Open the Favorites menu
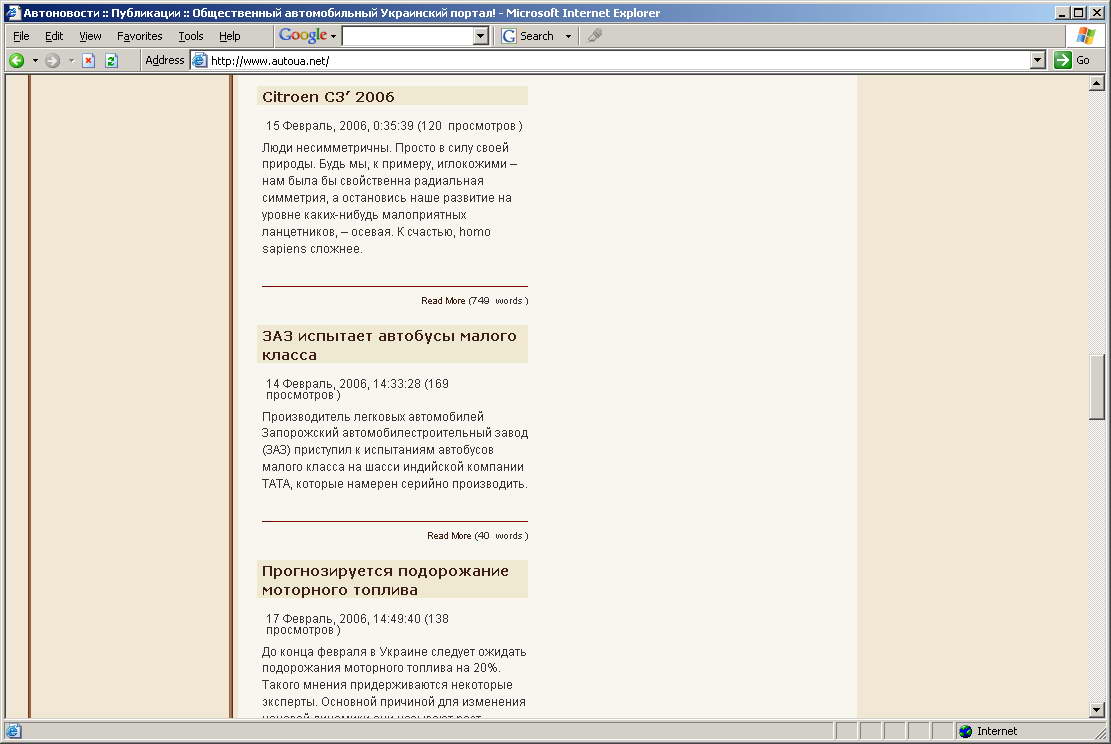The image size is (1111, 744). click(x=139, y=36)
